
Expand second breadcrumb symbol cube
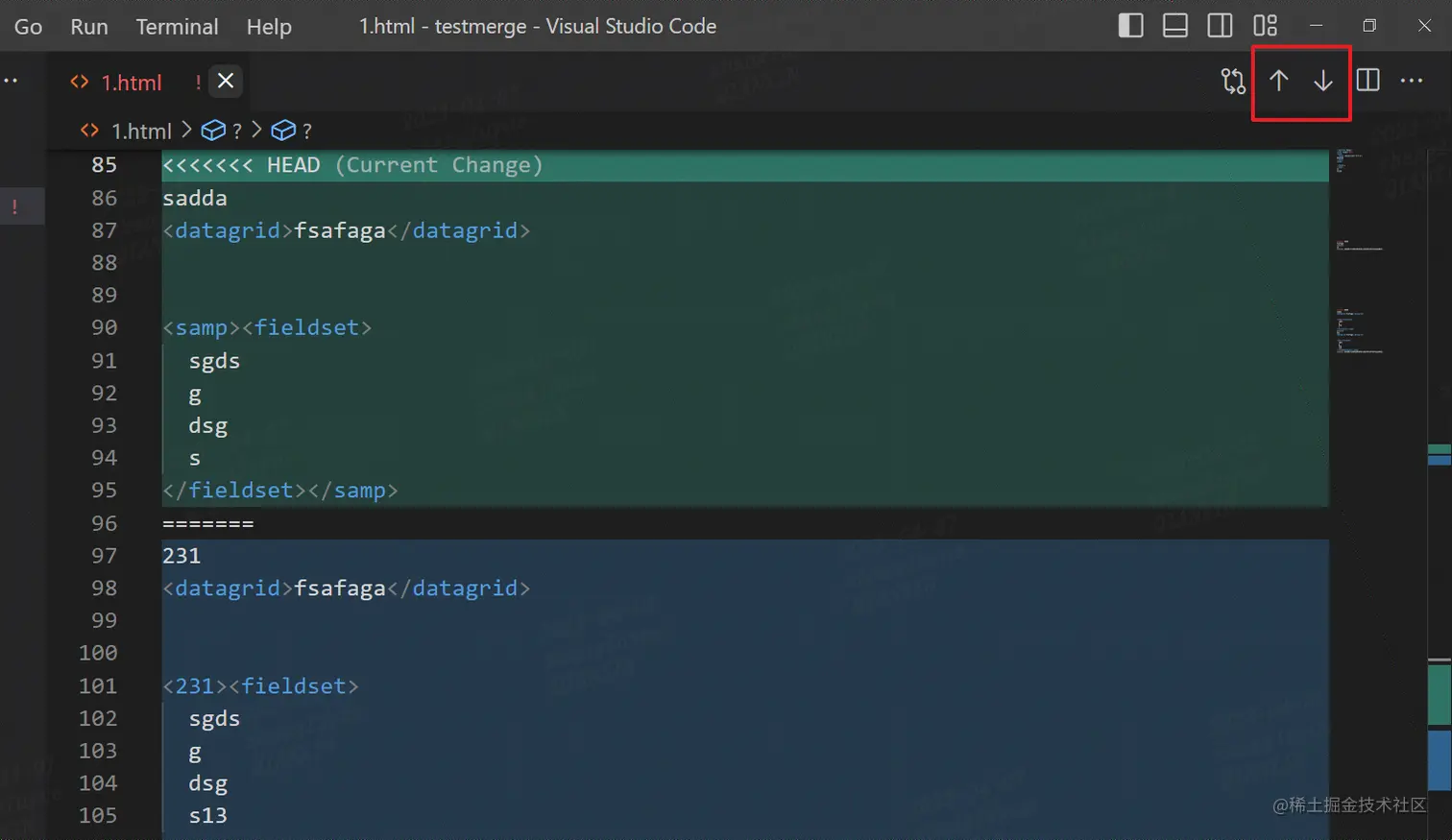point(283,131)
